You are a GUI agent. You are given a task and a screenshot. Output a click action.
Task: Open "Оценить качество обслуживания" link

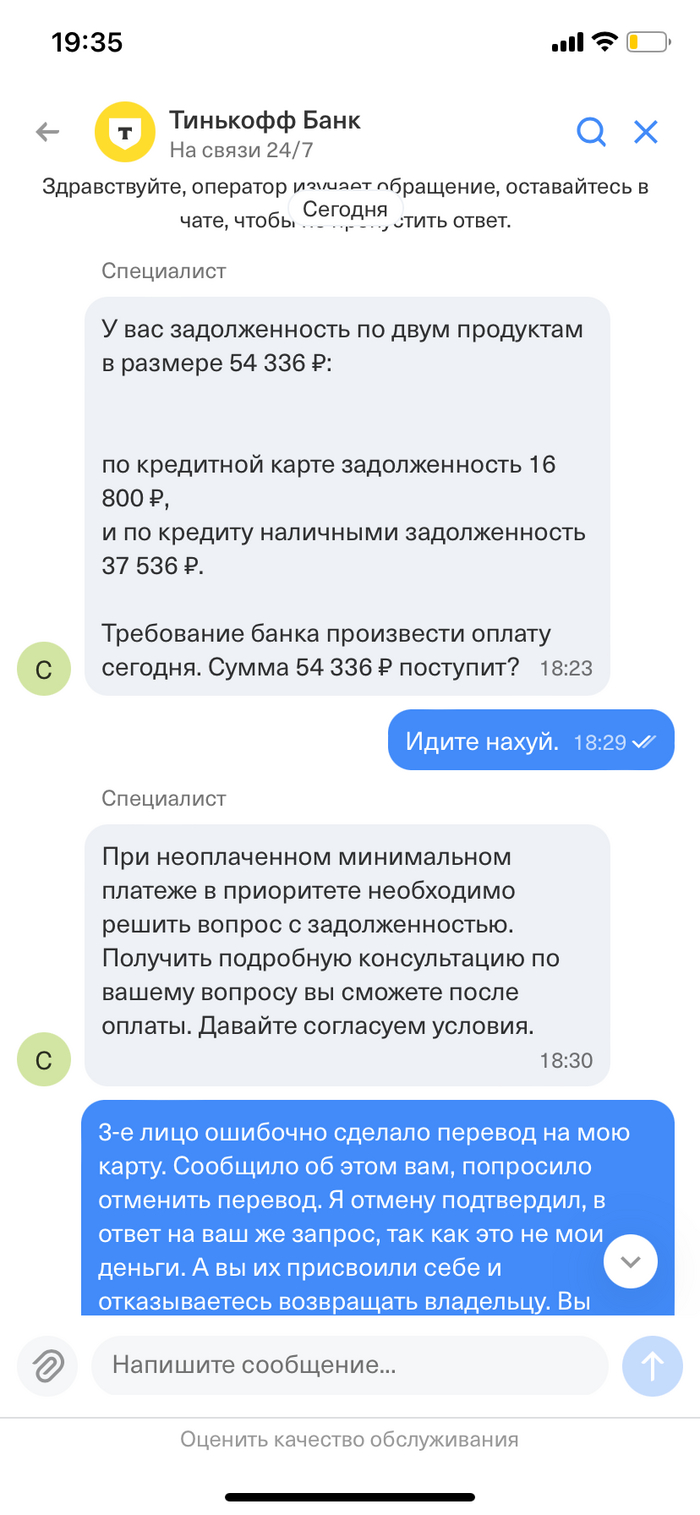(349, 1440)
